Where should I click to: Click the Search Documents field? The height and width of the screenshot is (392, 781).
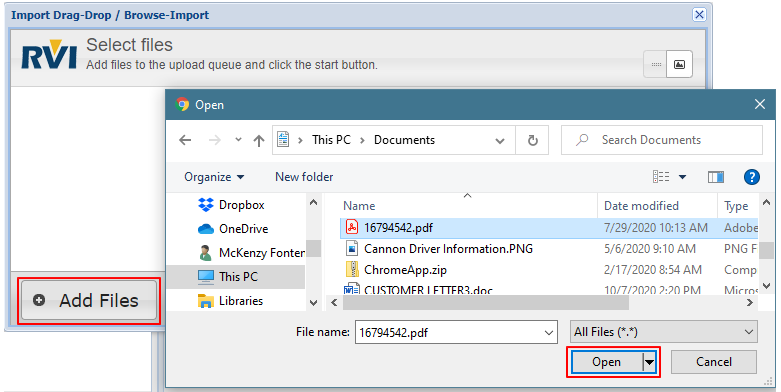pos(662,140)
